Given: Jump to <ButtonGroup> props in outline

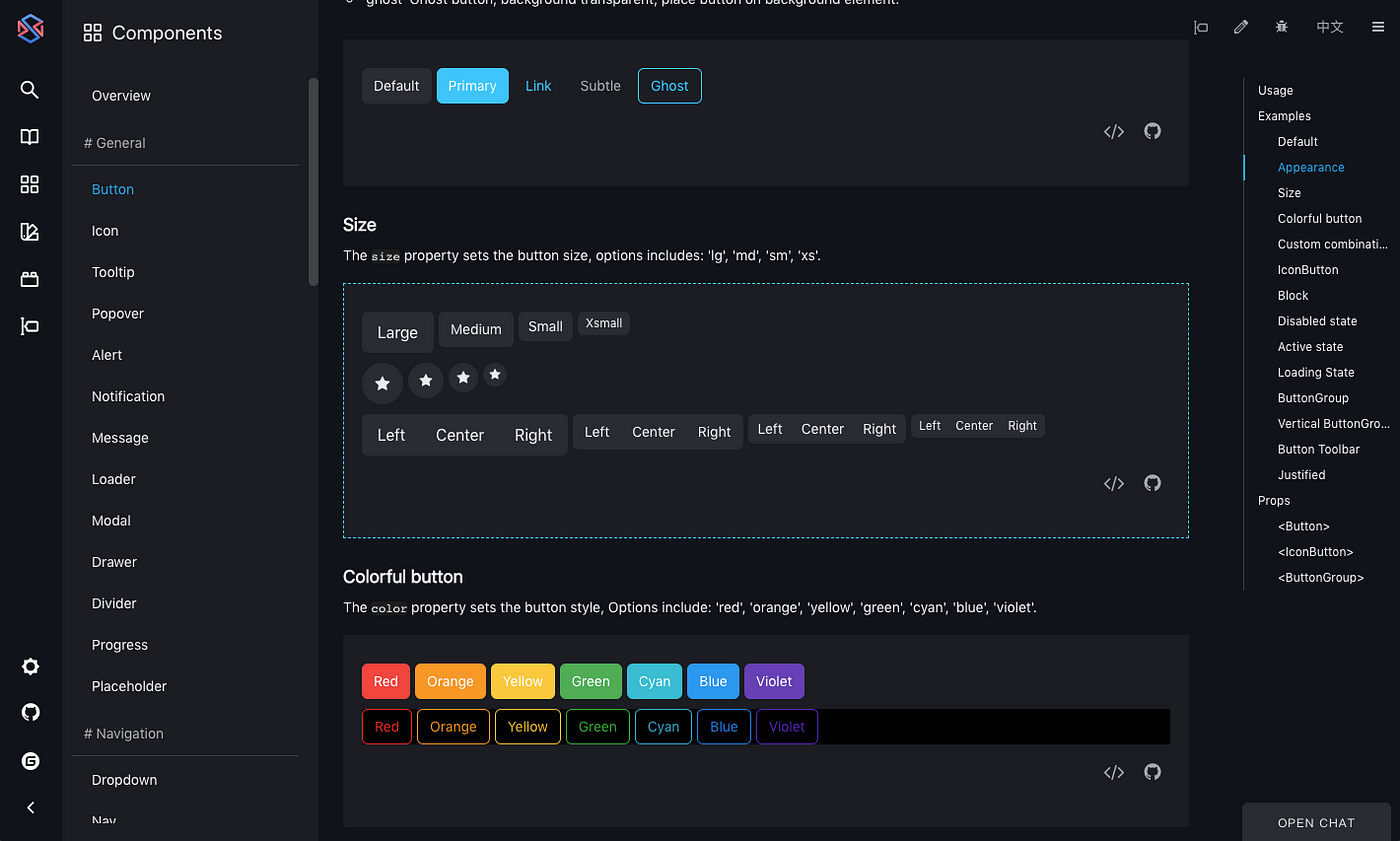Looking at the screenshot, I should click(x=1320, y=577).
